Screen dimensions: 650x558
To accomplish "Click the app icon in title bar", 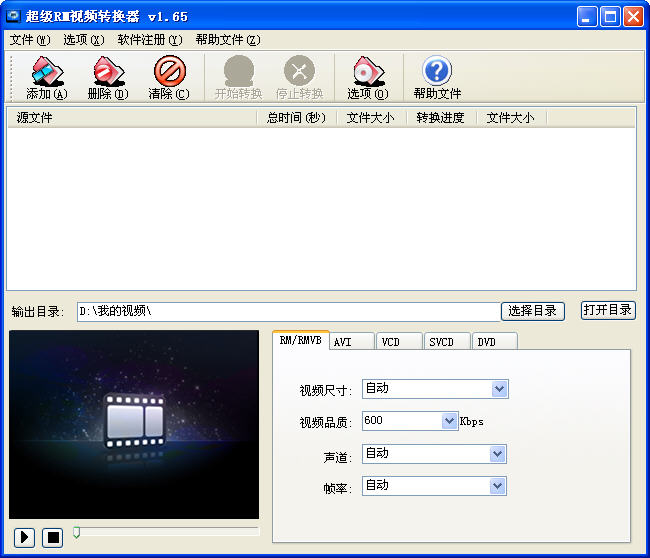I will pyautogui.click(x=13, y=16).
